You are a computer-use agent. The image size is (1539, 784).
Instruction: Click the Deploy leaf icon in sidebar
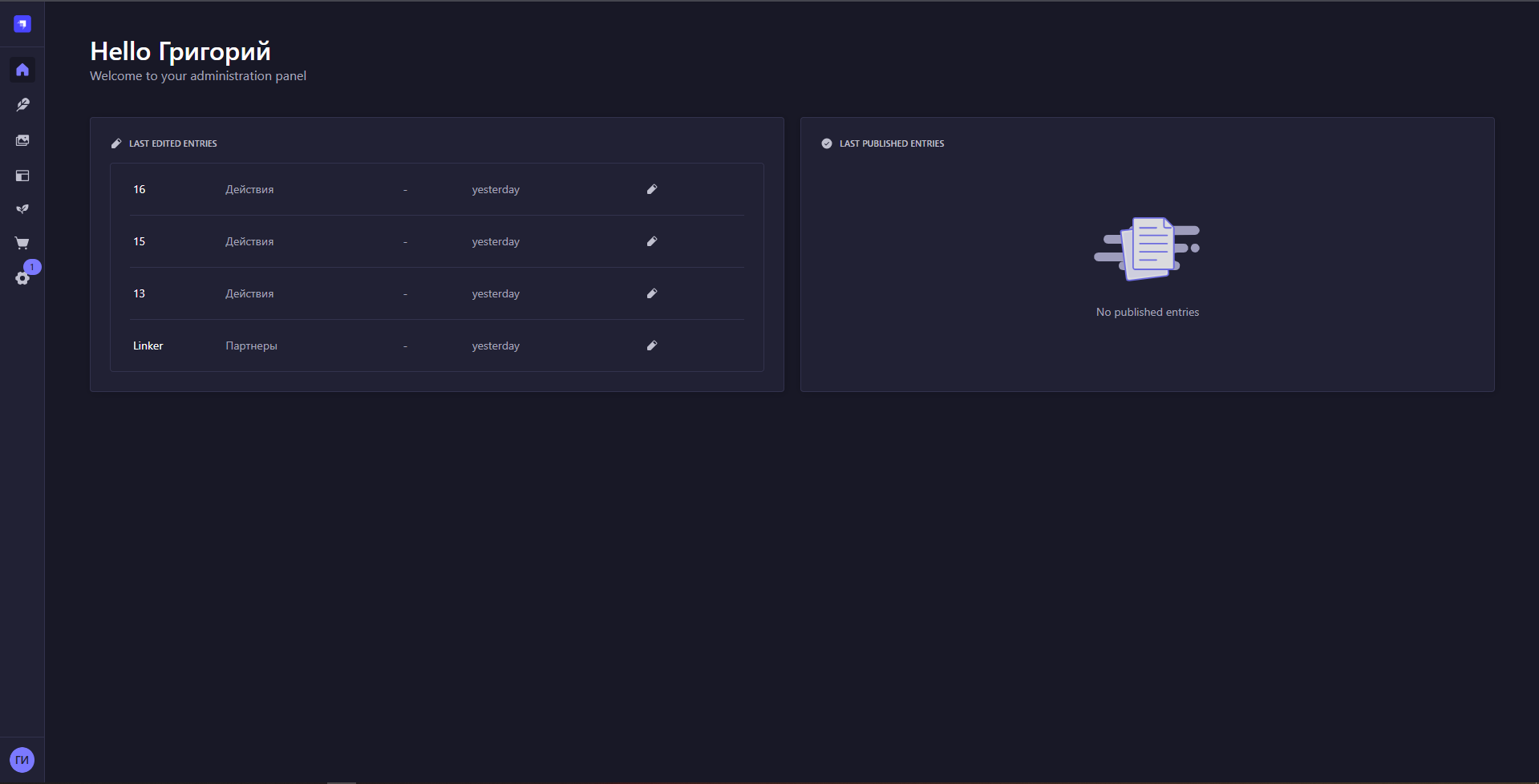[22, 209]
